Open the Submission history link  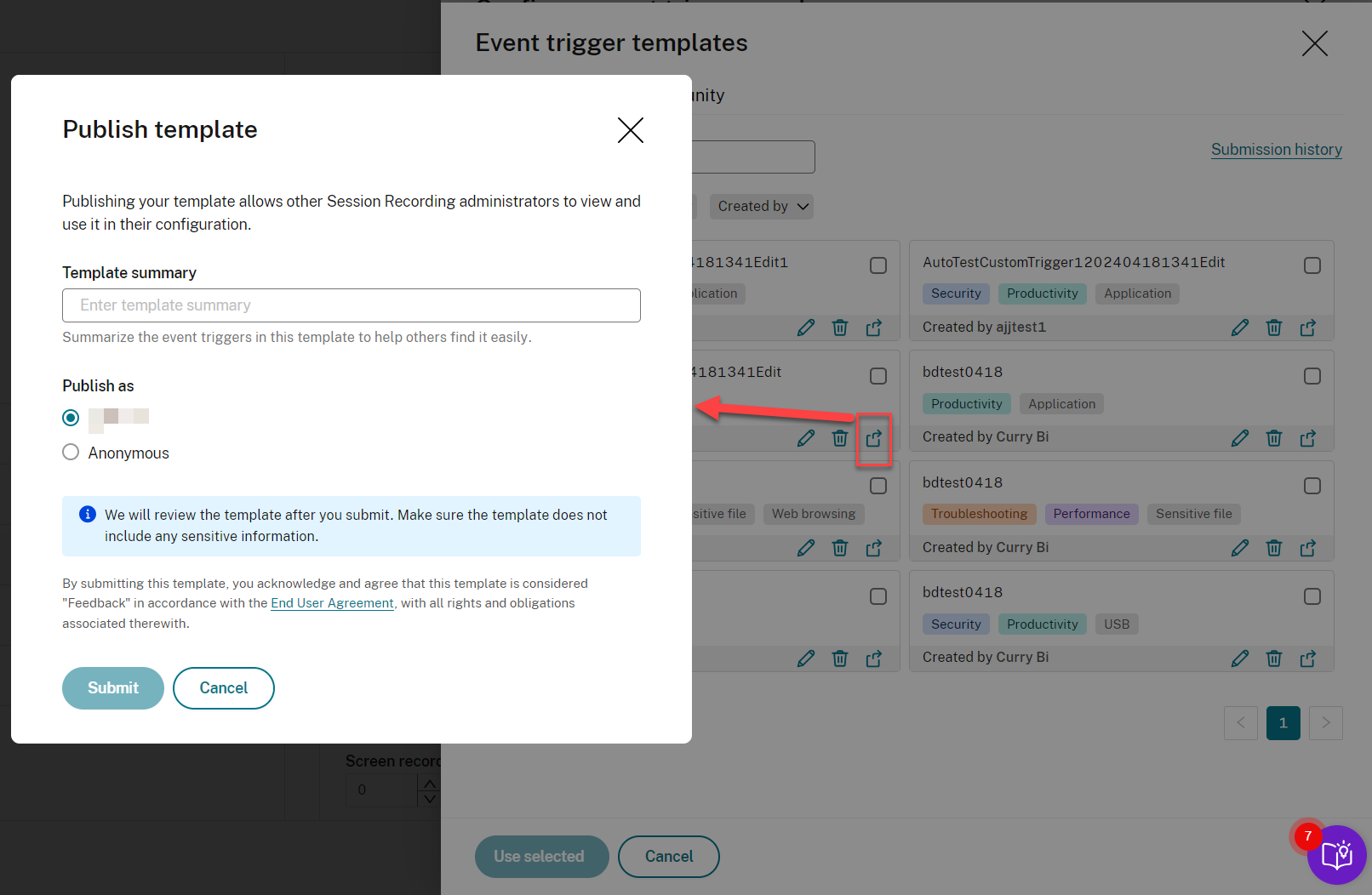(1277, 150)
